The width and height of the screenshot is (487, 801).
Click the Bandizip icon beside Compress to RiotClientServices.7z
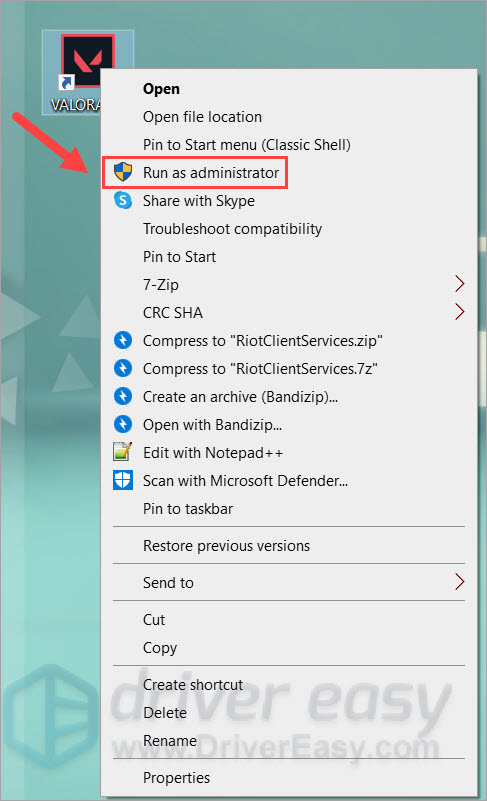coord(123,368)
